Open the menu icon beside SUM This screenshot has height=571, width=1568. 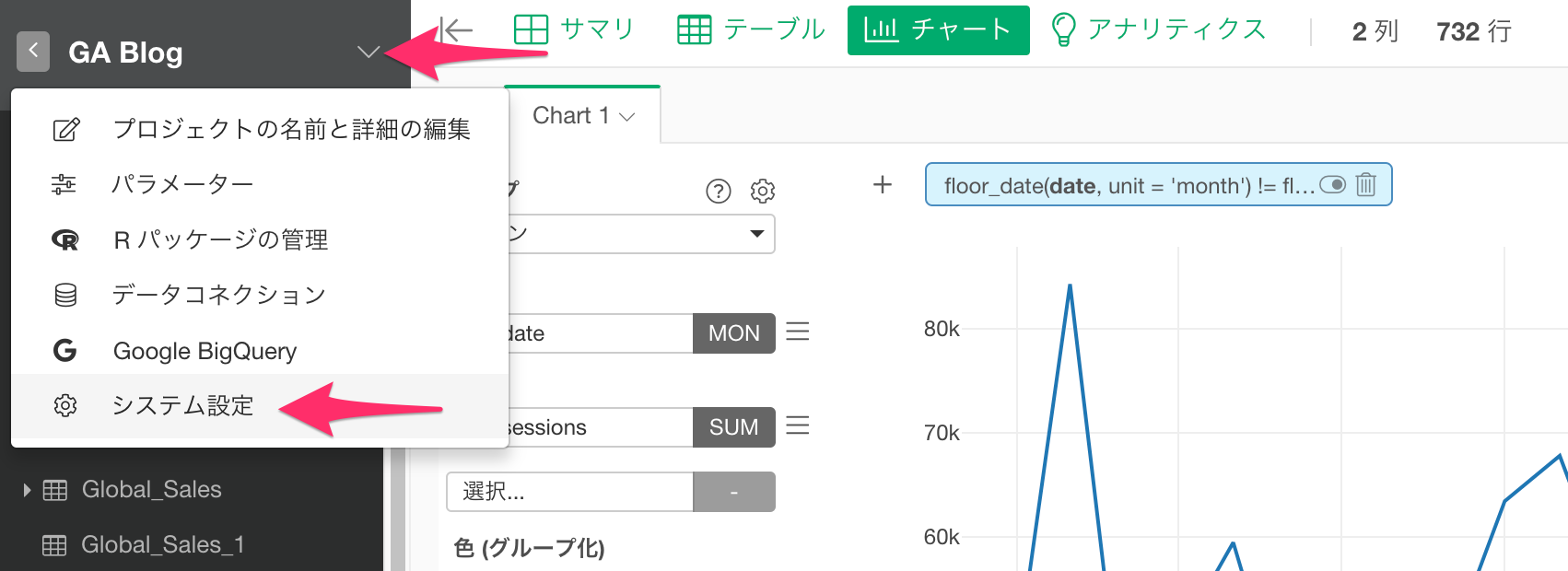pyautogui.click(x=798, y=425)
